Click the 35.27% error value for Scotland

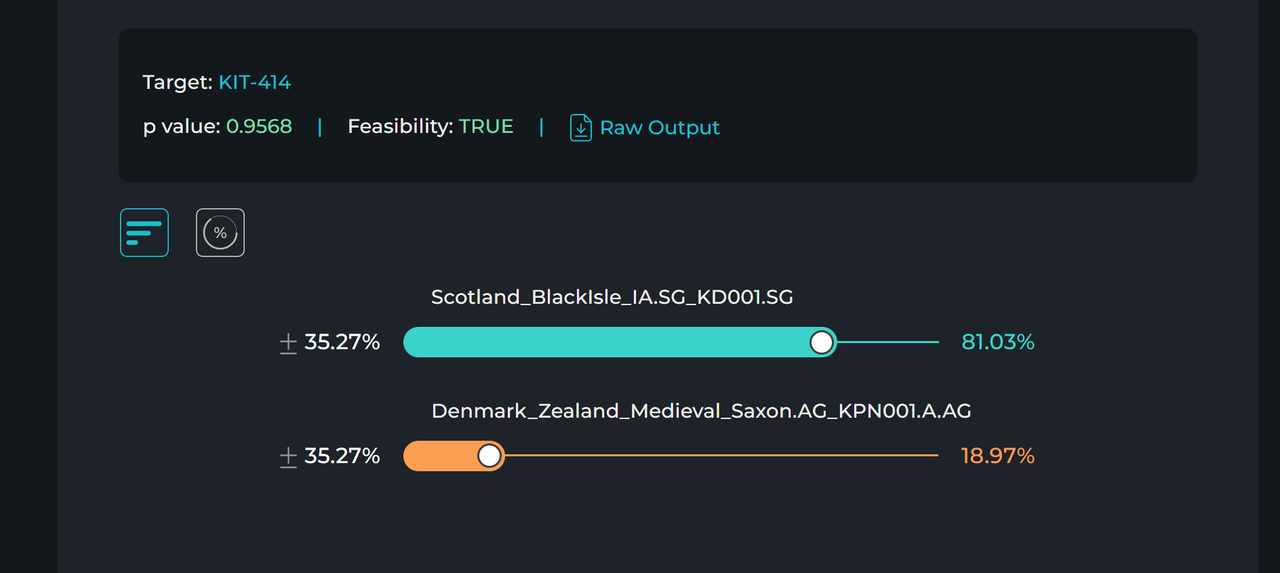point(342,343)
